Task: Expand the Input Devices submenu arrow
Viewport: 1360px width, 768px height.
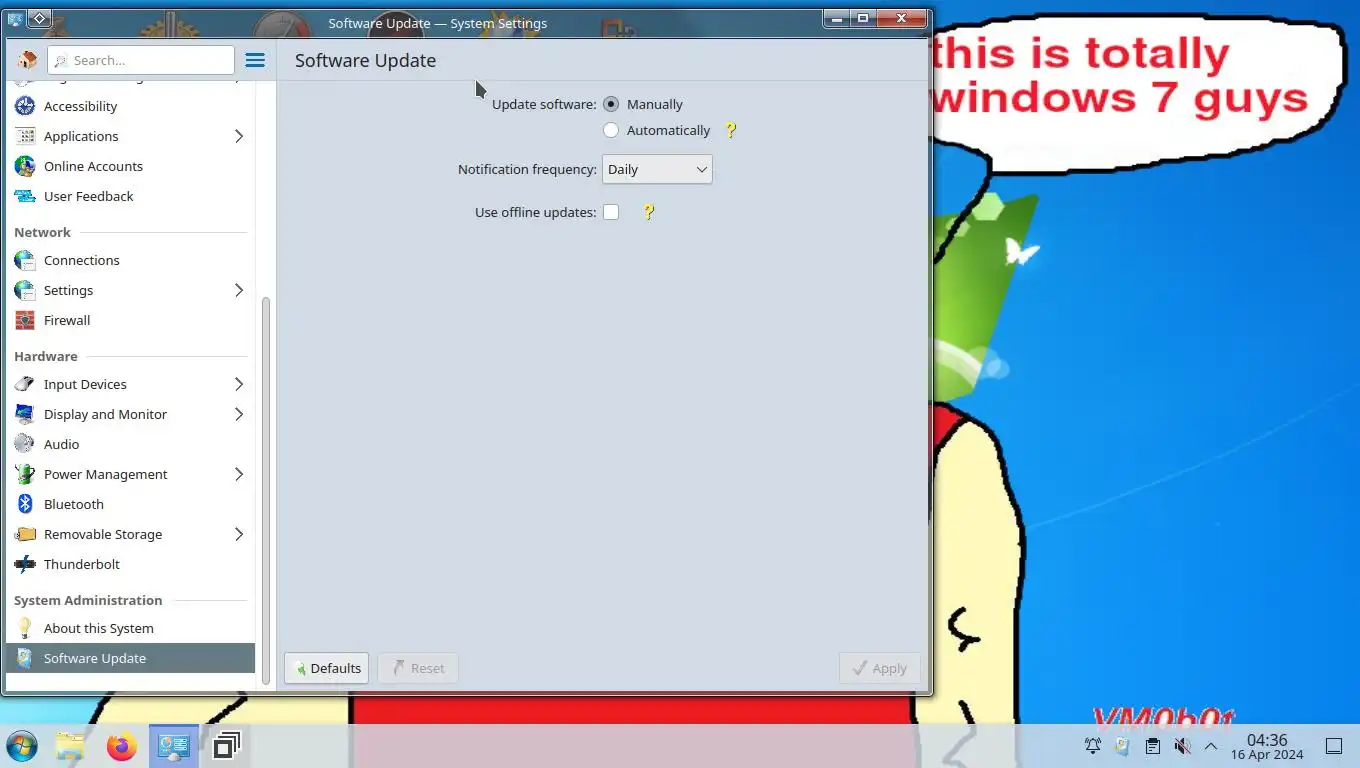Action: tap(239, 384)
